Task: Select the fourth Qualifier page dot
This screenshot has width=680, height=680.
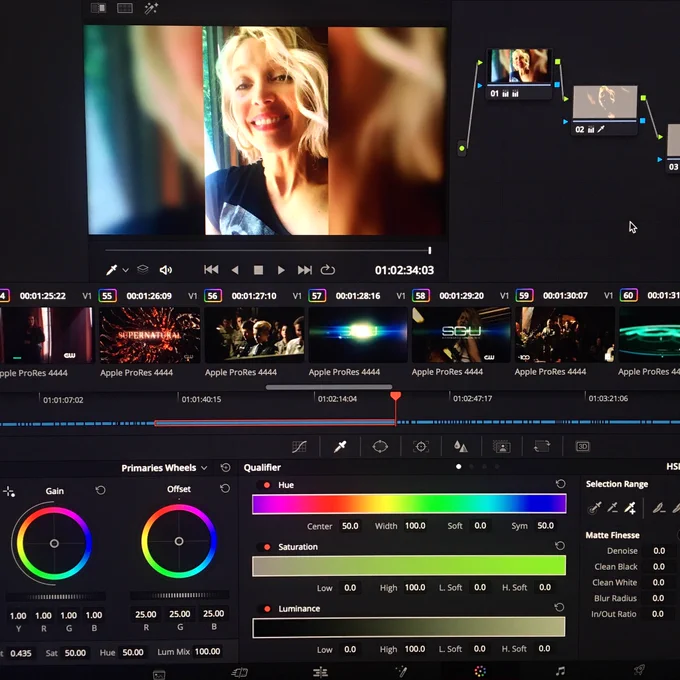Action: pos(497,467)
